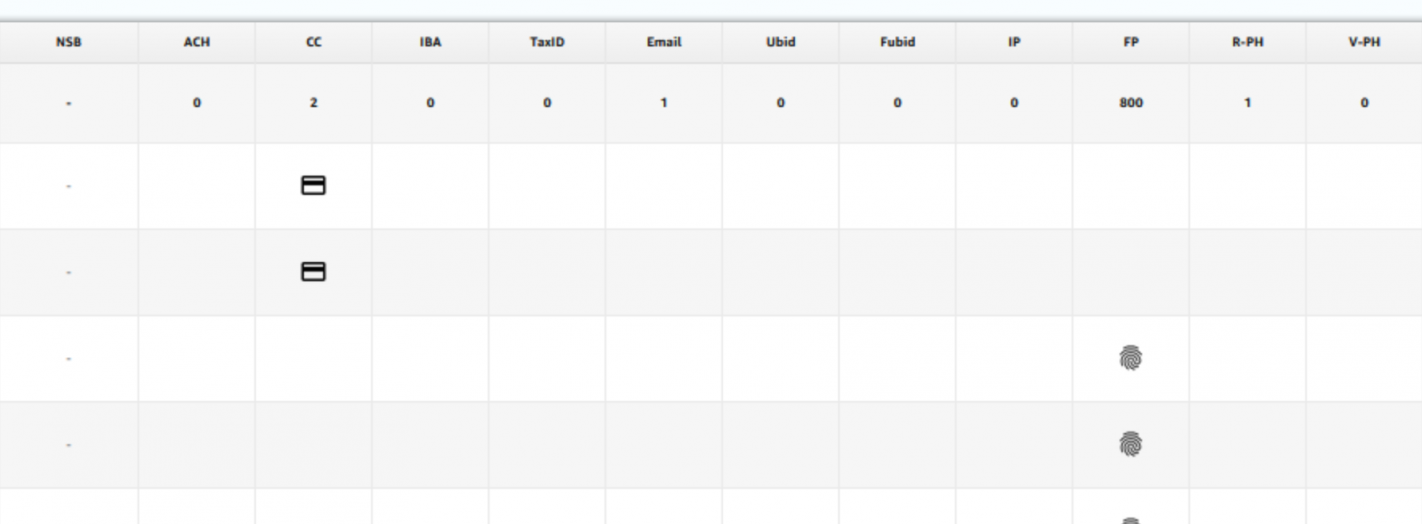
Task: Click the V-PH column header
Action: [x=1364, y=43]
